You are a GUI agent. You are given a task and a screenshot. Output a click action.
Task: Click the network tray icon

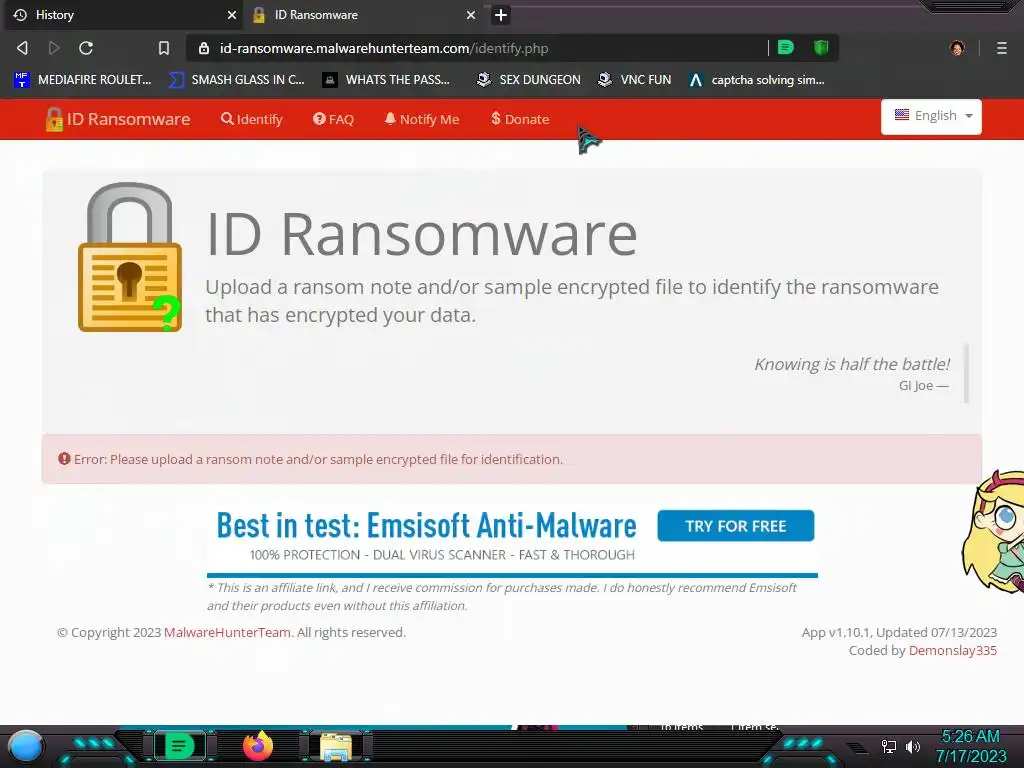click(889, 746)
